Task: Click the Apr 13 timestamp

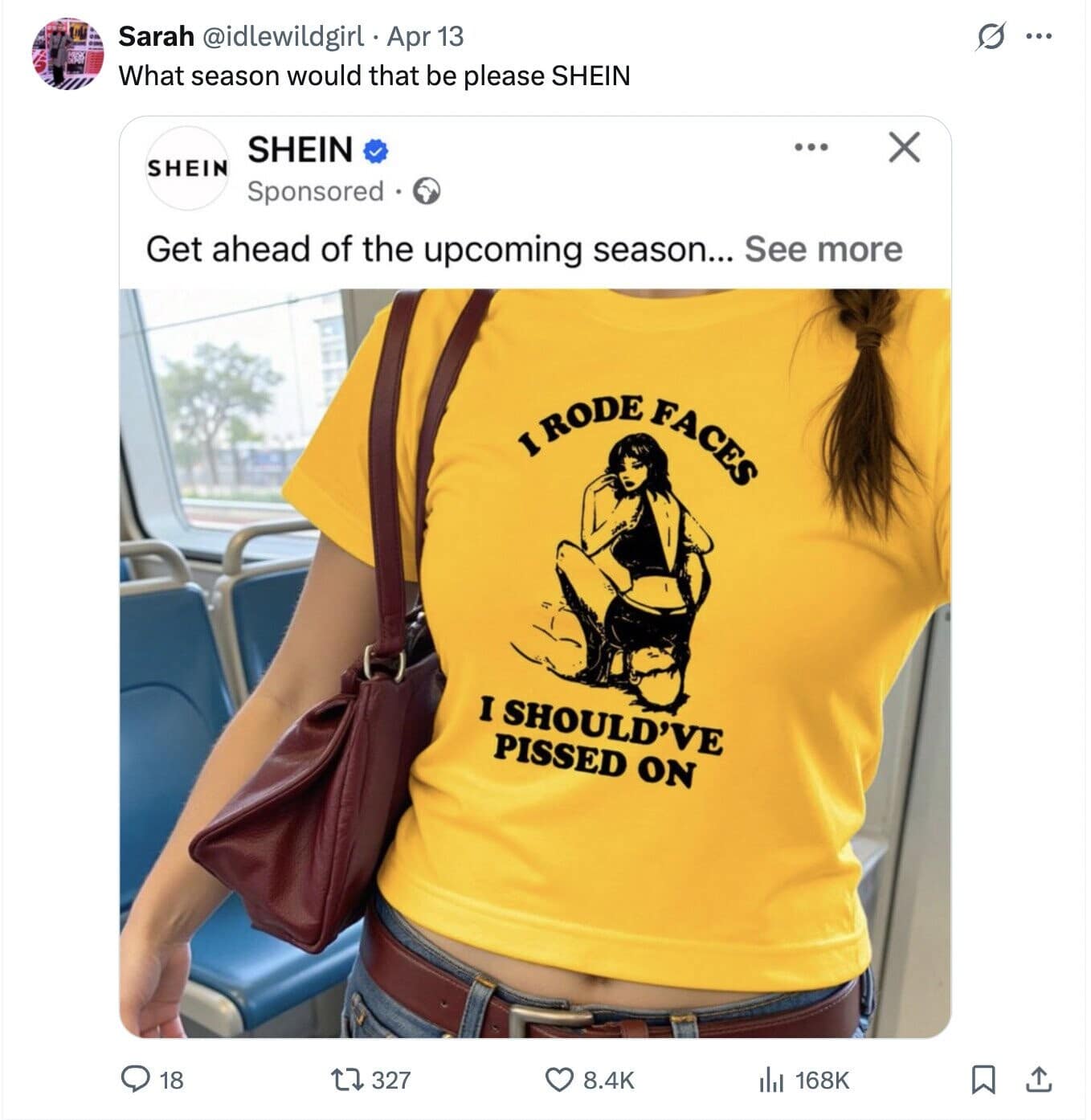Action: pyautogui.click(x=425, y=36)
